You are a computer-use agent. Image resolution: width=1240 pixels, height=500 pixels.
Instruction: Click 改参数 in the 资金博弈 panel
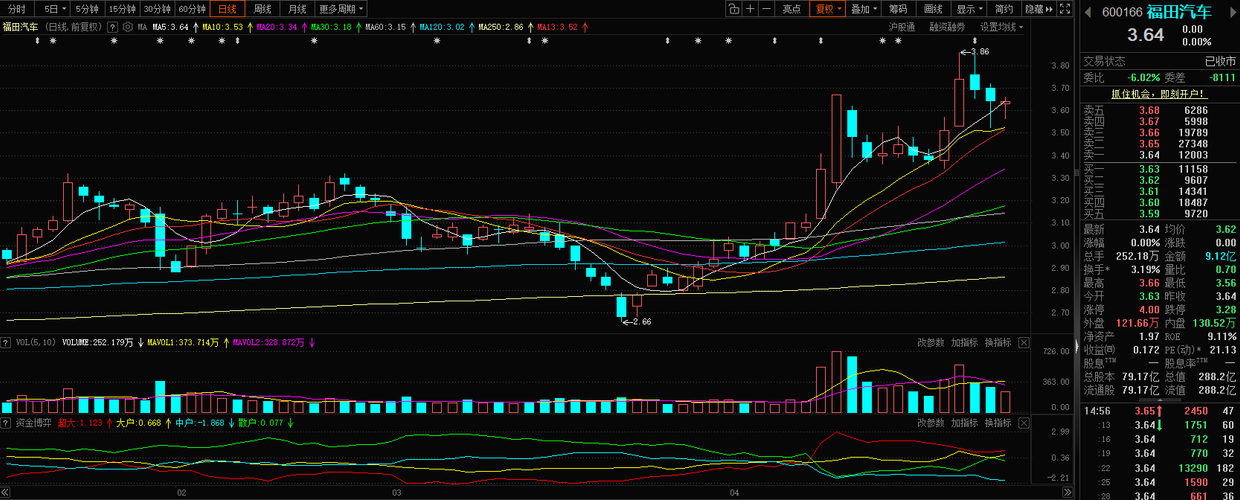[930, 424]
